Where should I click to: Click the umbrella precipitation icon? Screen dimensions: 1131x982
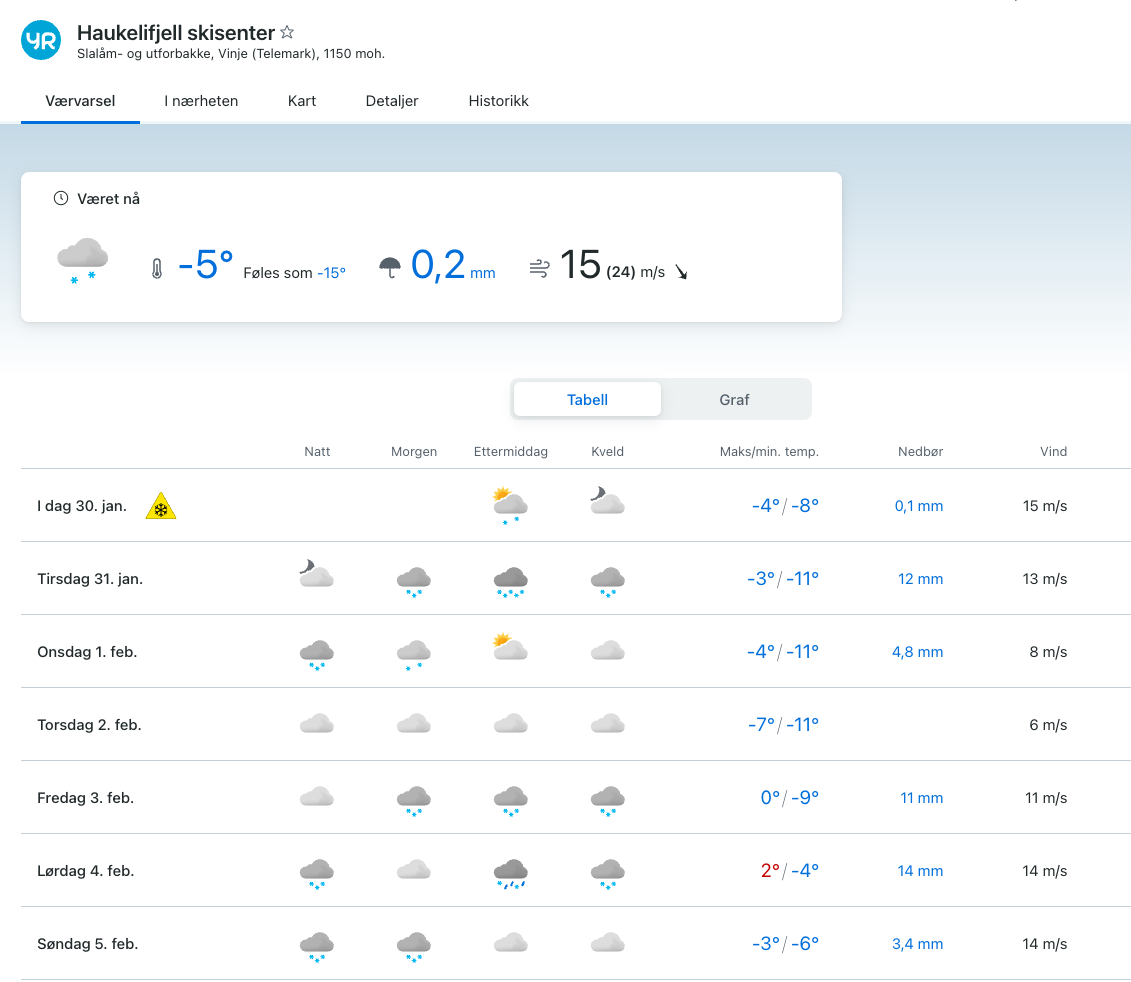click(390, 267)
